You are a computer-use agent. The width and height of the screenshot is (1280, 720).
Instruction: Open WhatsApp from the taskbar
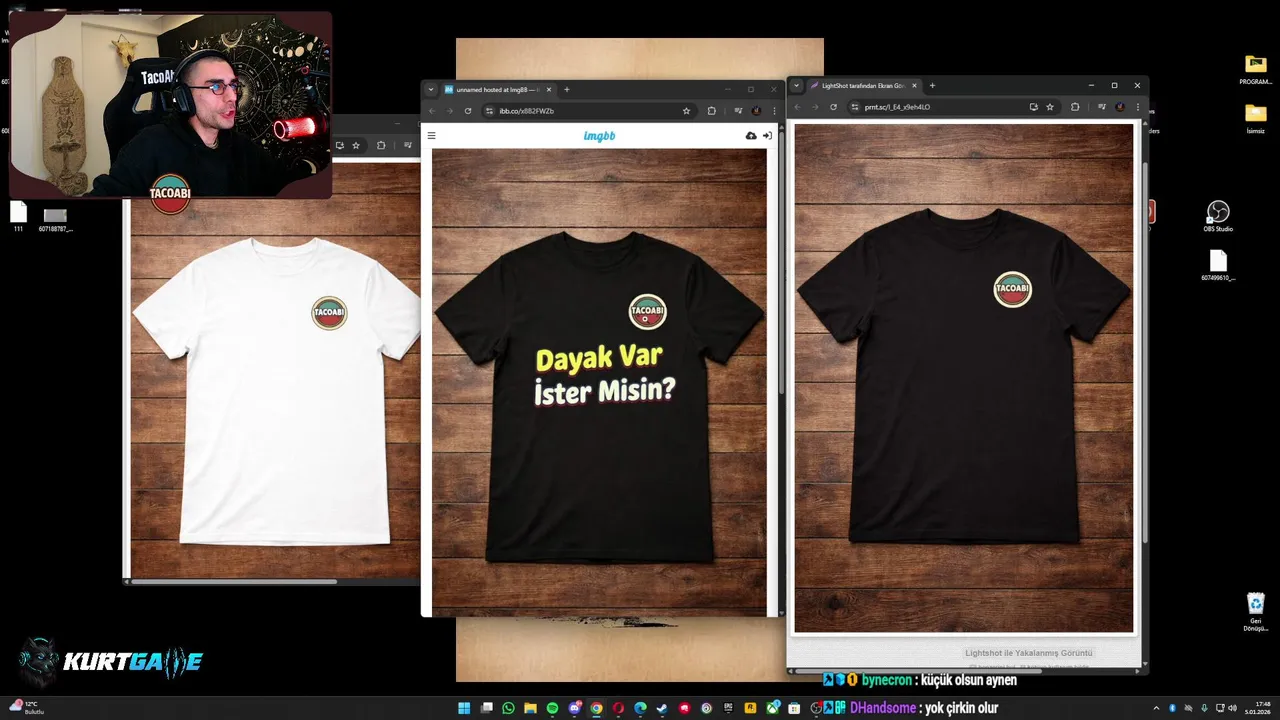coord(508,708)
